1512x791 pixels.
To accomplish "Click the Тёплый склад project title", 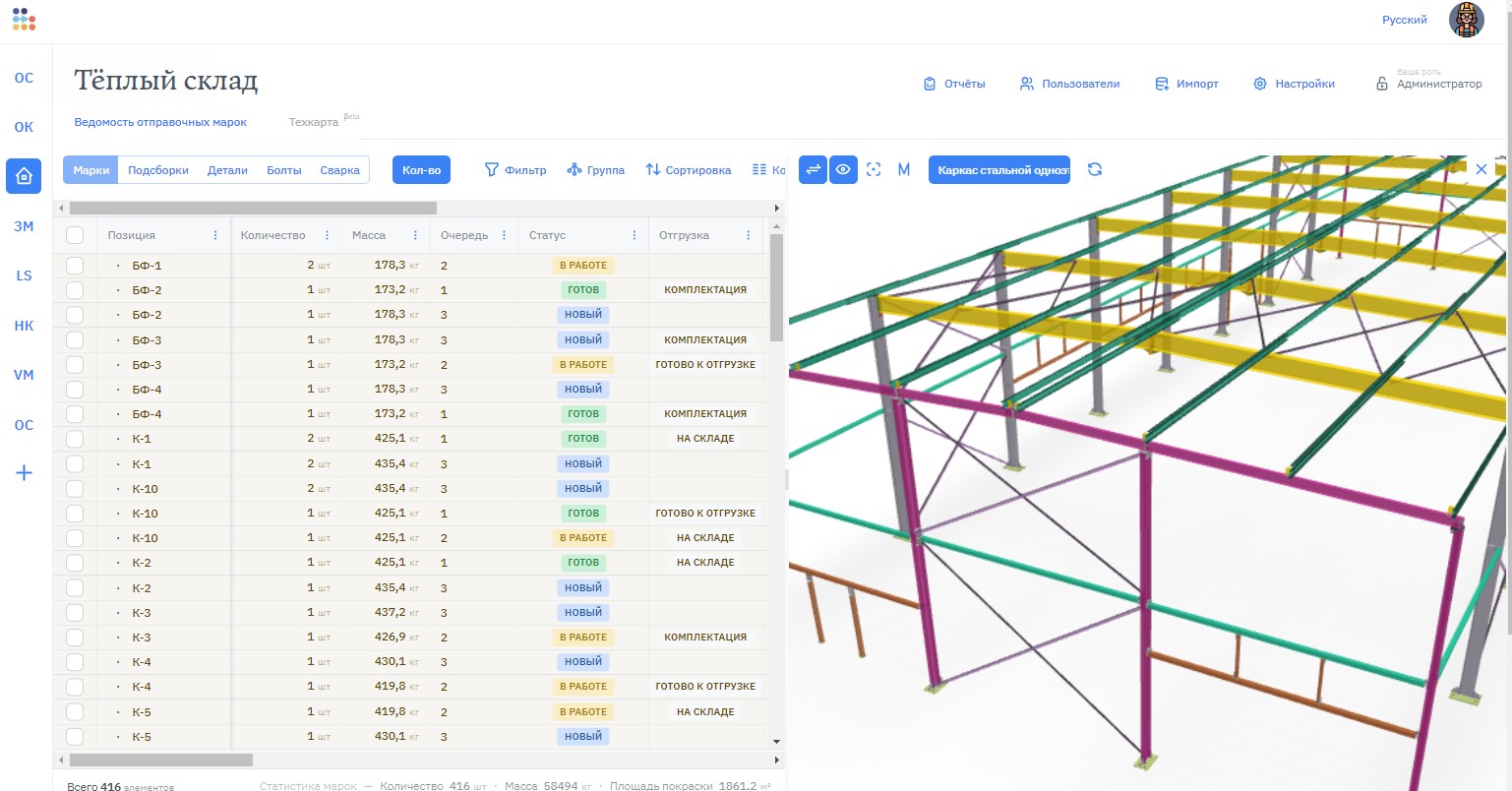I will [x=165, y=81].
